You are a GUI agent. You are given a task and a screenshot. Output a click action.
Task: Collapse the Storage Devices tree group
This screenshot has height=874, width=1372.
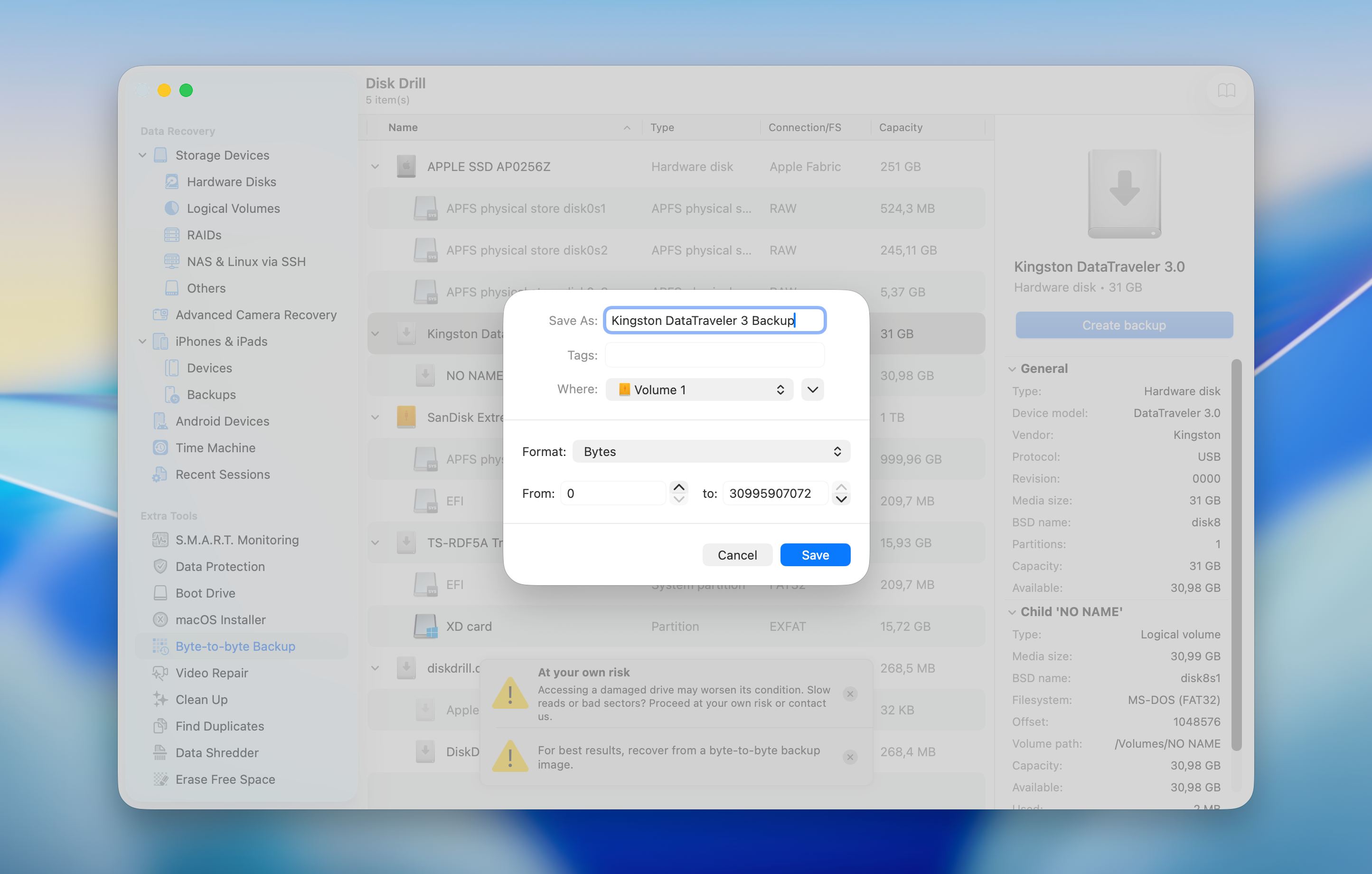(142, 155)
